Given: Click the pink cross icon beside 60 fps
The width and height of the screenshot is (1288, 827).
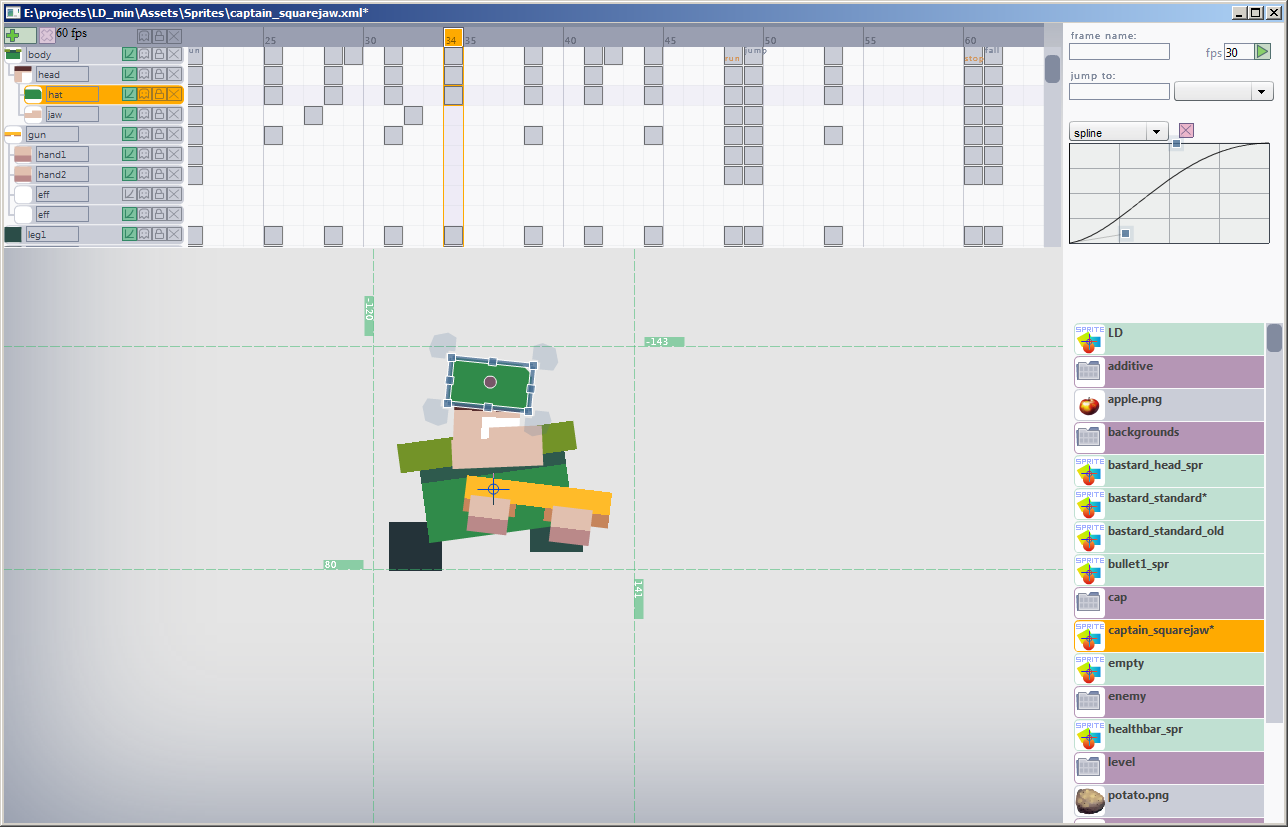Looking at the screenshot, I should point(47,35).
